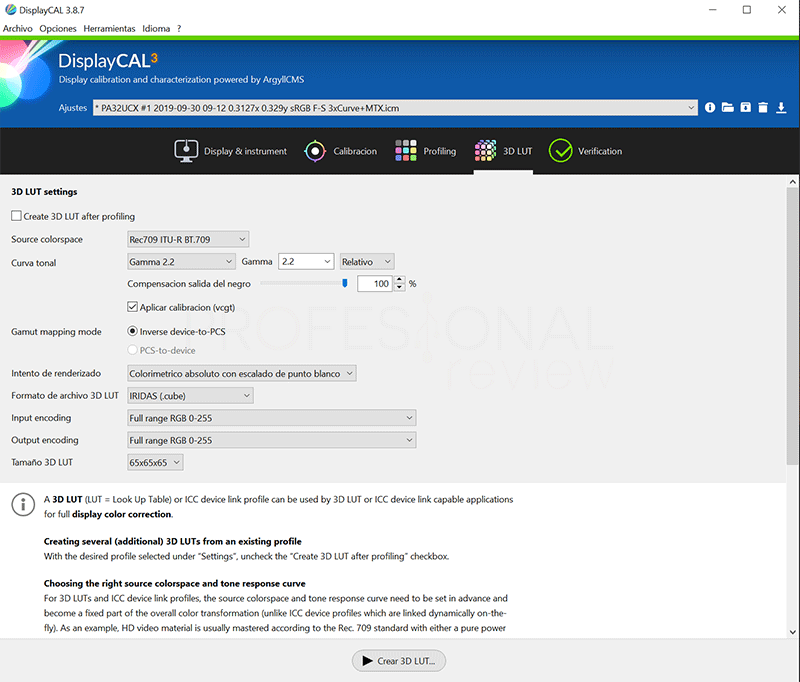Open Source colorspace Rec709 dropdown
Screen dimensions: 800x682
coord(188,239)
